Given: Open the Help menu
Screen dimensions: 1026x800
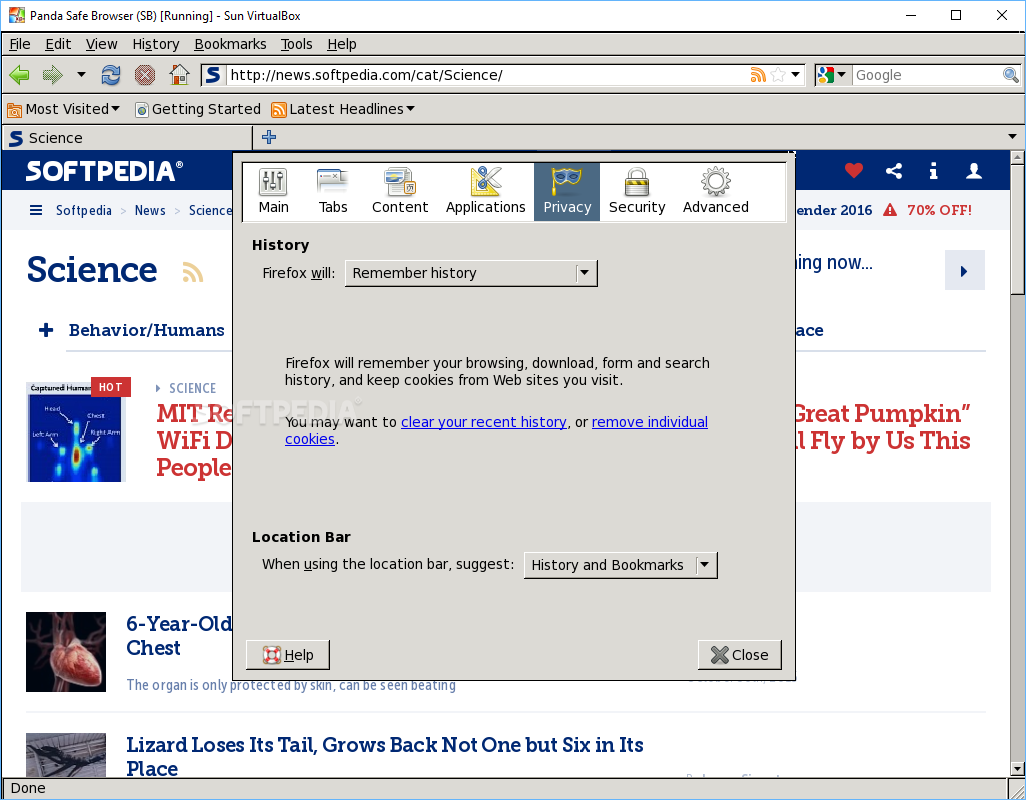Looking at the screenshot, I should click(x=342, y=44).
